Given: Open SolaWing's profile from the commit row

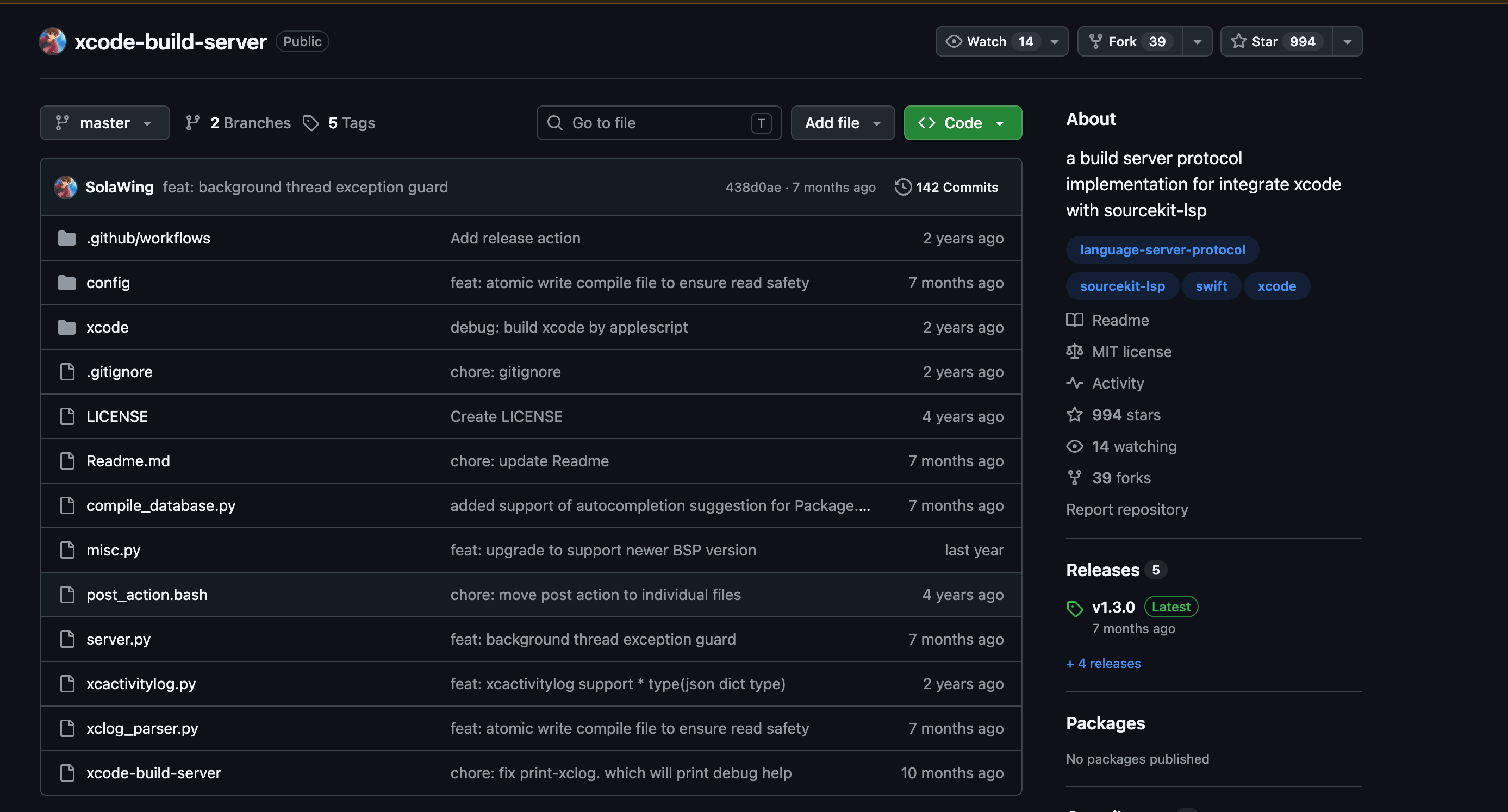Looking at the screenshot, I should (x=120, y=188).
